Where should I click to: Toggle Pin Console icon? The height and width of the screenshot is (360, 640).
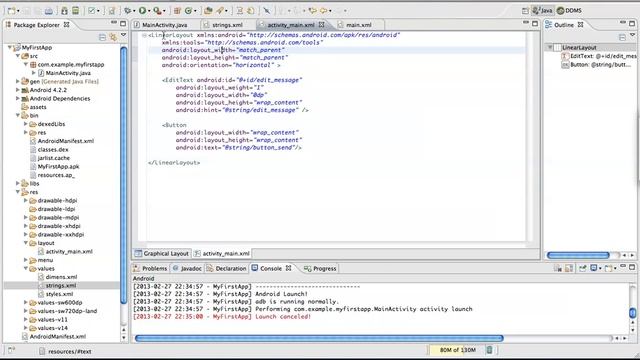click(582, 268)
